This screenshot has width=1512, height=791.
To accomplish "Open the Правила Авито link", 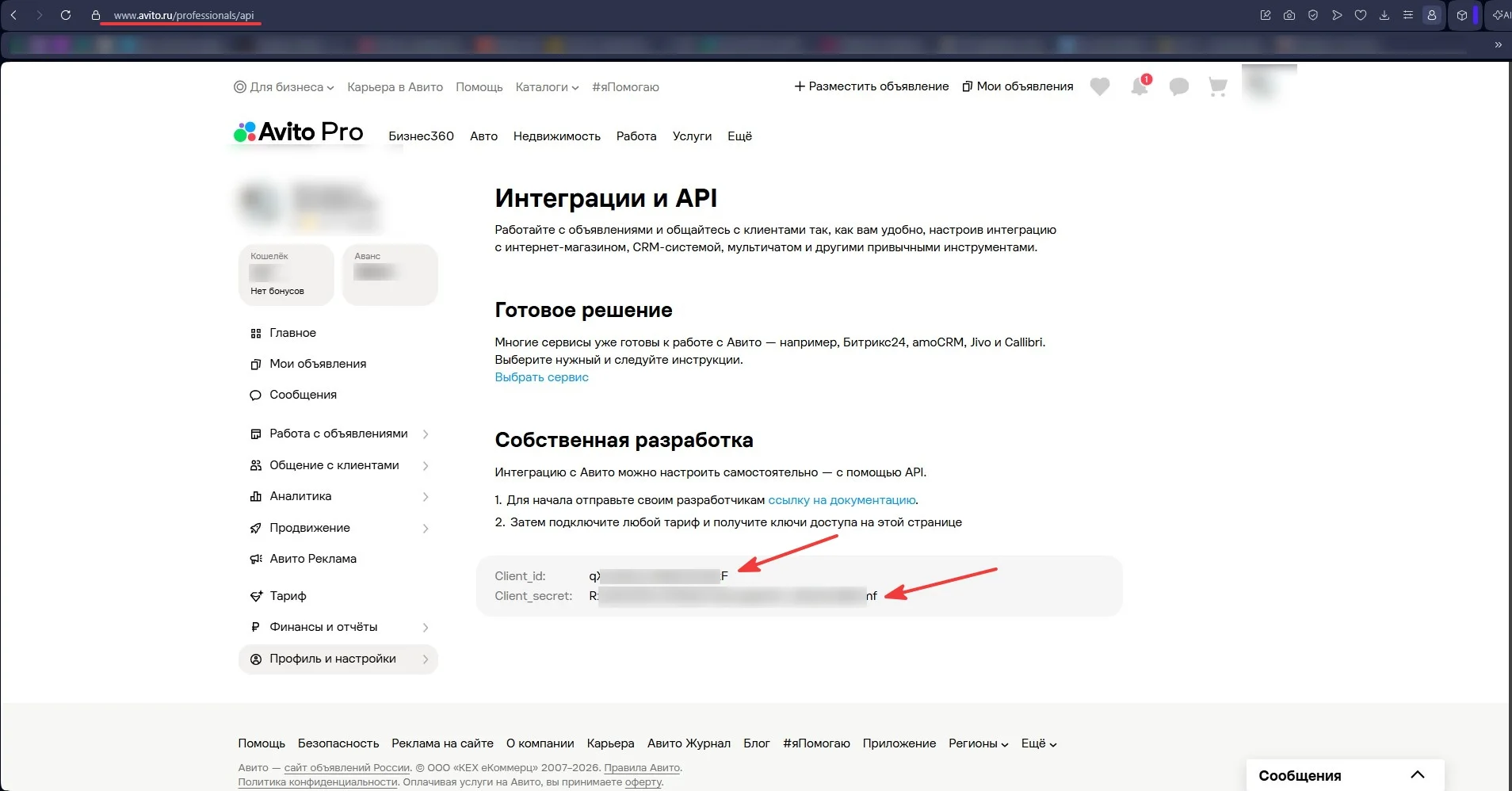I will coord(642,768).
